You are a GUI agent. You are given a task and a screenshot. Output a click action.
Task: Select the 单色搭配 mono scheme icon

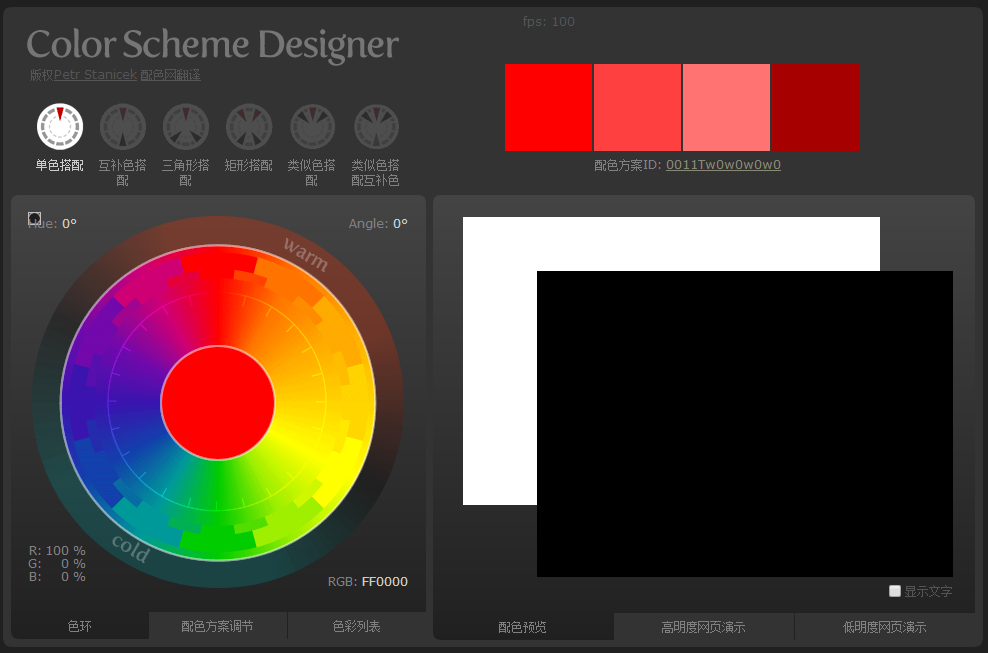60,127
